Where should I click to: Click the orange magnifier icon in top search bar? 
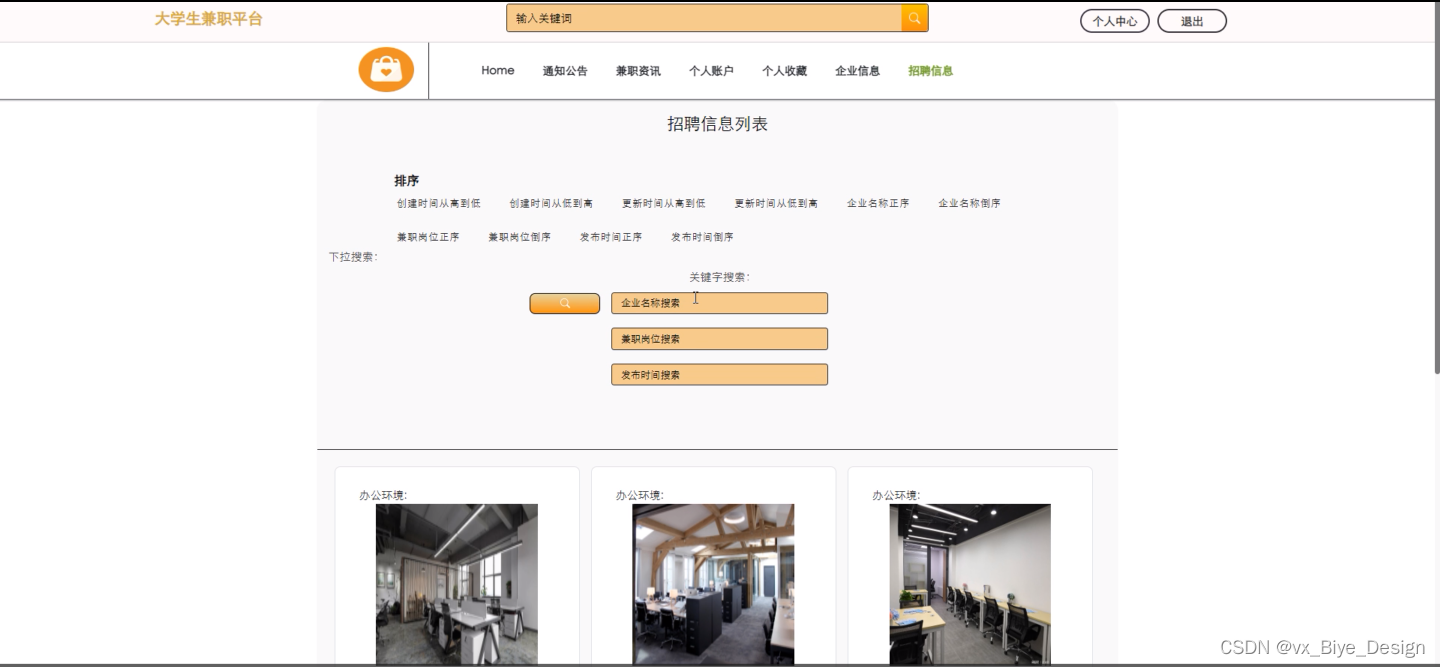pos(915,18)
